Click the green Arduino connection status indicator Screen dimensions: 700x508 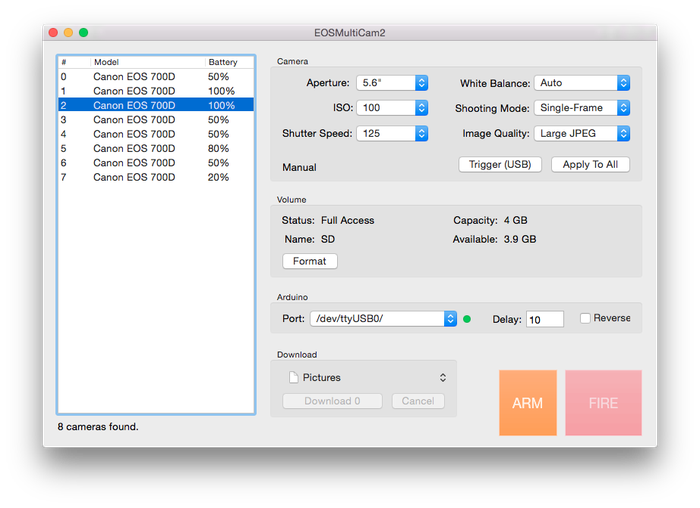click(x=466, y=319)
